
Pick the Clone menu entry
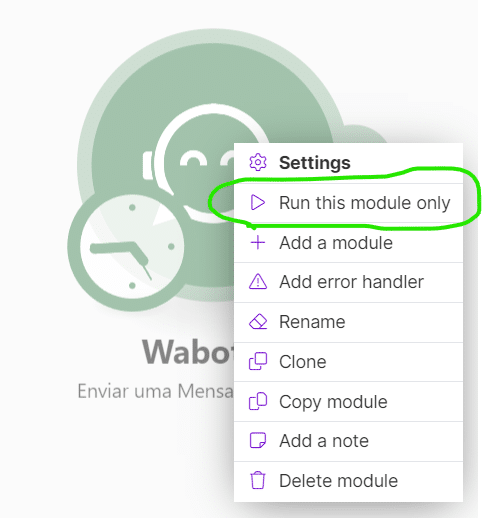coord(348,362)
